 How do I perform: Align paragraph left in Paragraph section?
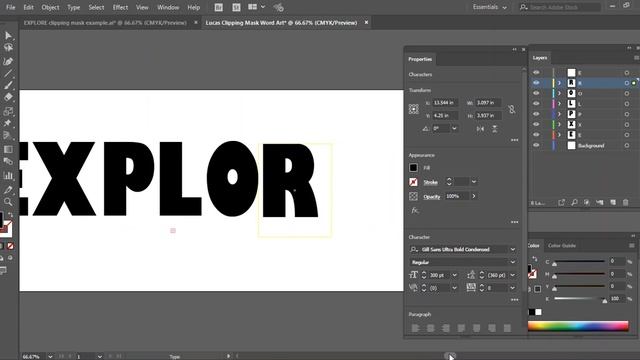(415, 328)
